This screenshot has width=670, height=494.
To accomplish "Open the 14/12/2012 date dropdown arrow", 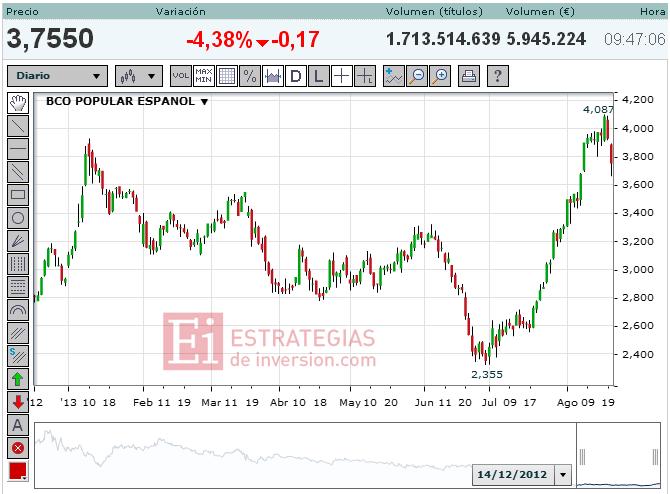I will [563, 475].
